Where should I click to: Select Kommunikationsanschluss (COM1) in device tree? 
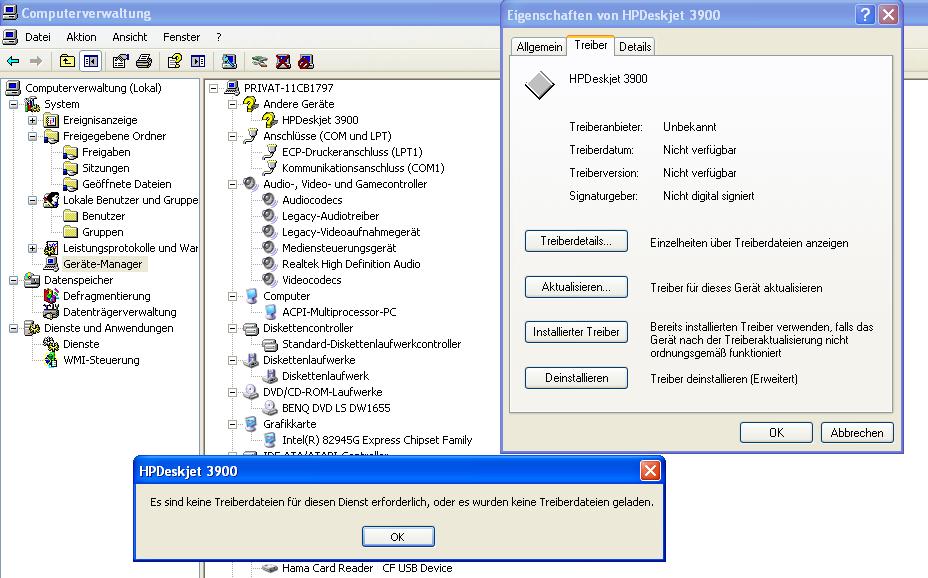[x=363, y=168]
